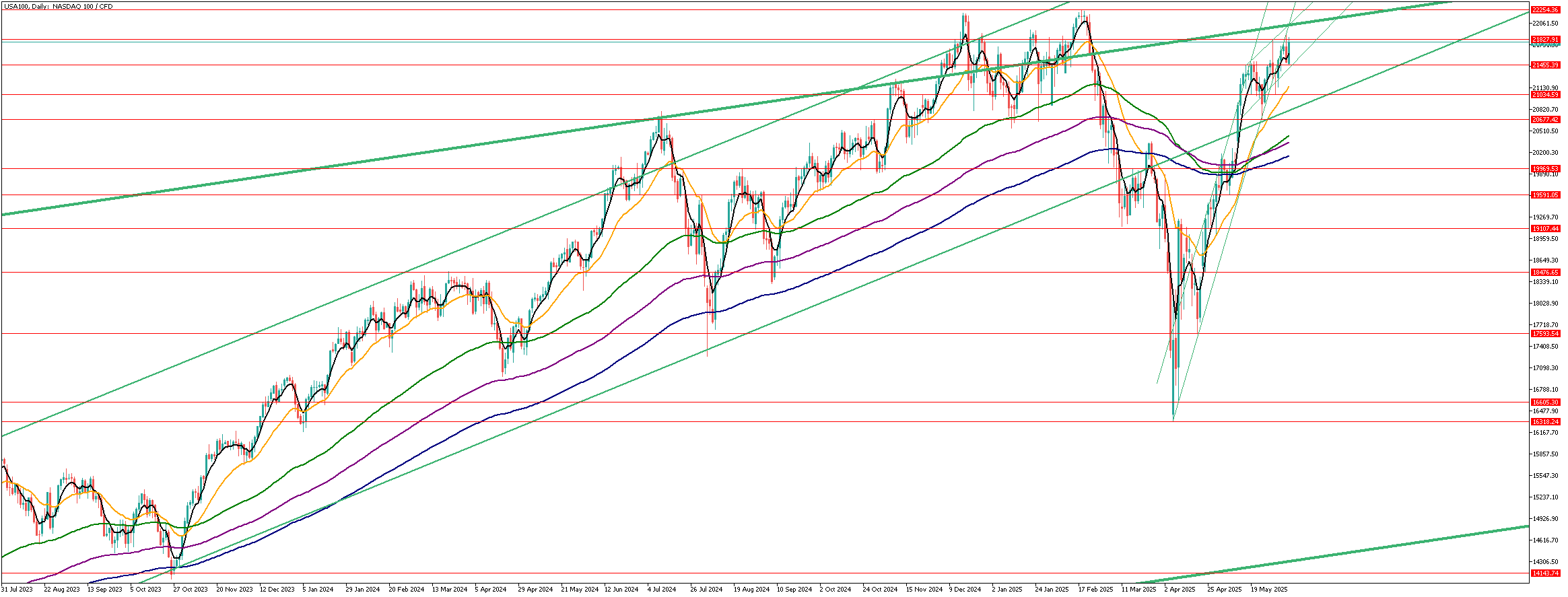Select the 22254.36 red price level label
This screenshot has height=597, width=1568.
coord(1546,10)
